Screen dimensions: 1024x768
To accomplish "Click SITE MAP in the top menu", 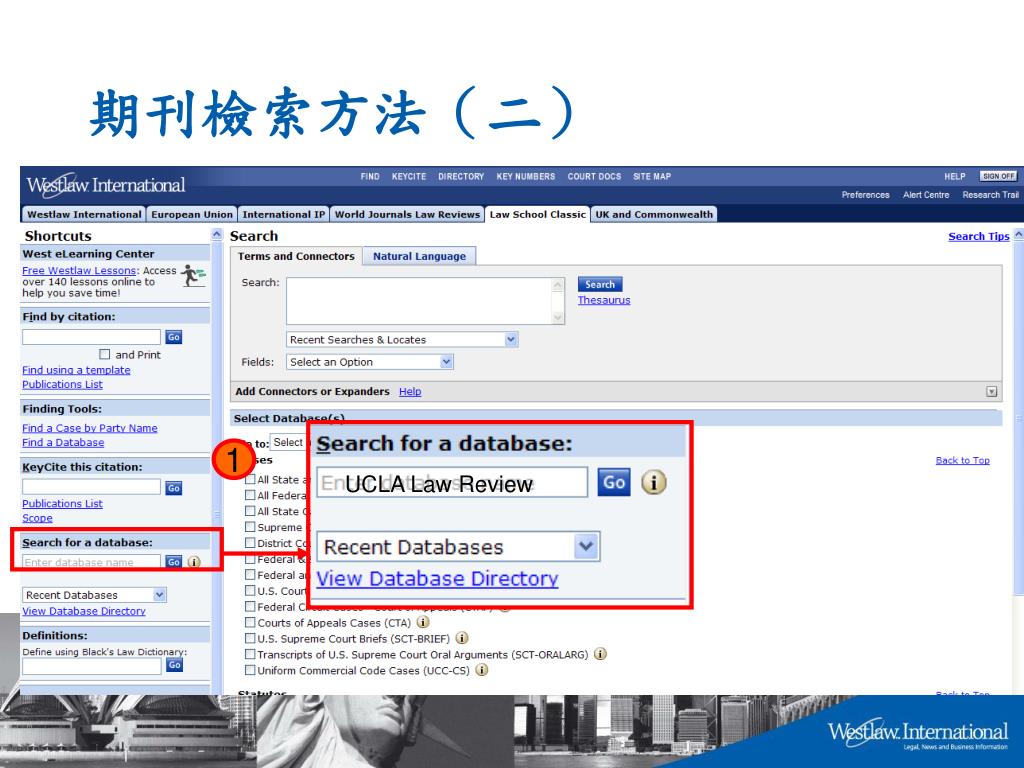I will pyautogui.click(x=652, y=176).
